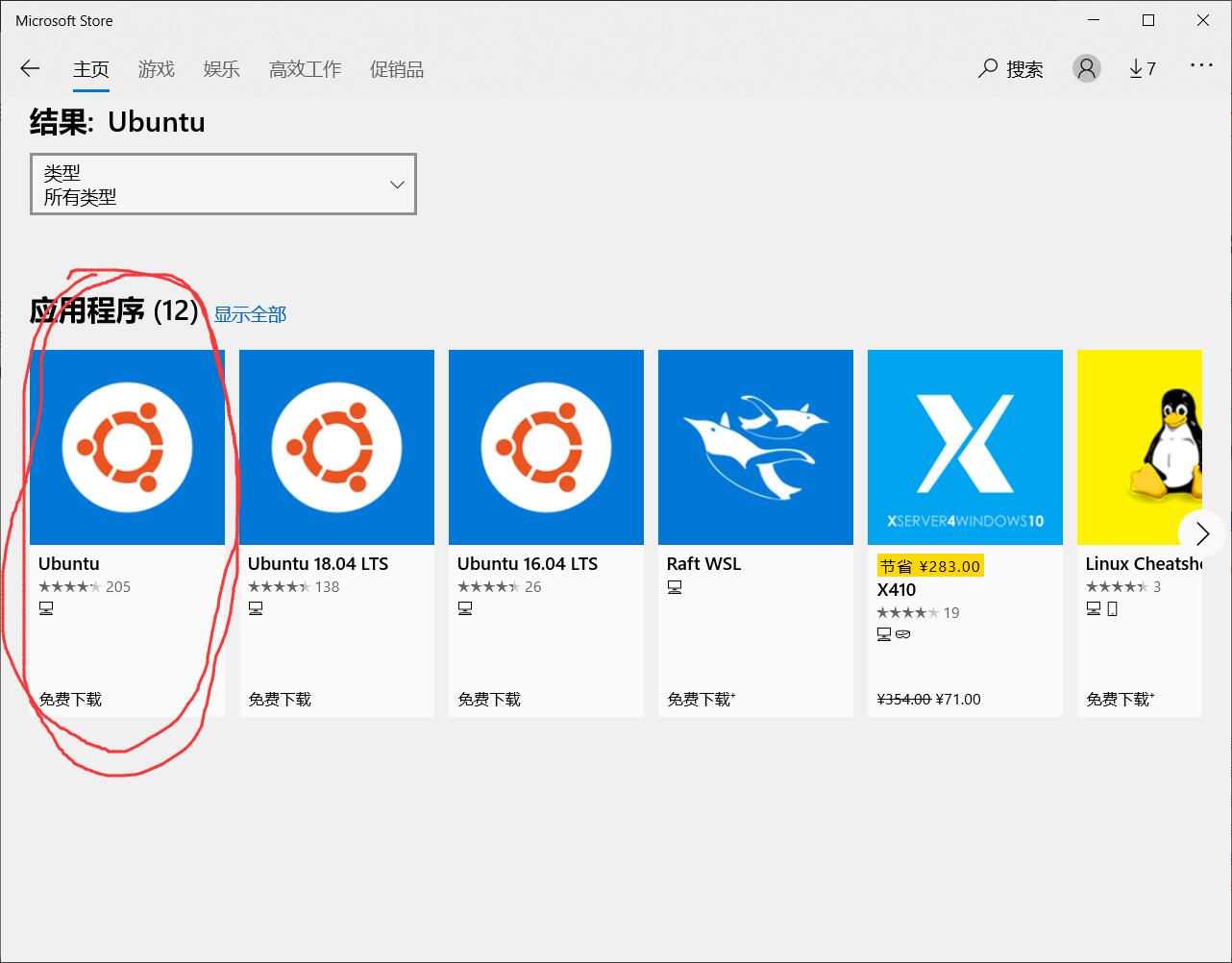This screenshot has height=963, width=1232.
Task: Minimize the Microsoft Store window
Action: tap(1095, 20)
